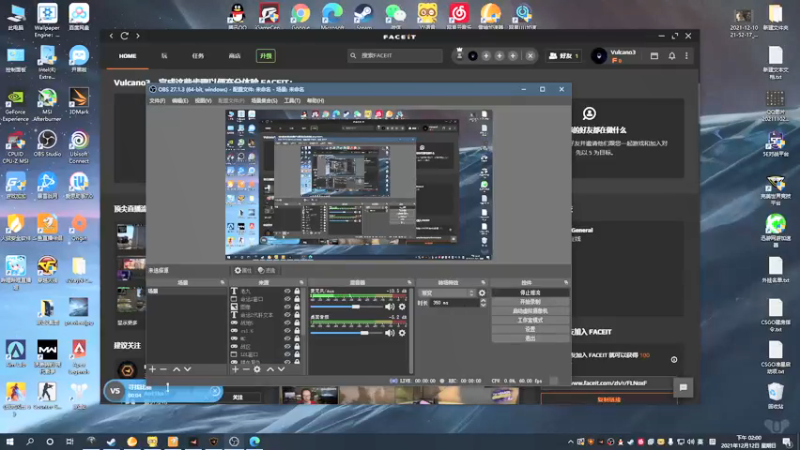Go back in FACEIT client
Image resolution: width=800 pixels, height=450 pixels.
111,36
